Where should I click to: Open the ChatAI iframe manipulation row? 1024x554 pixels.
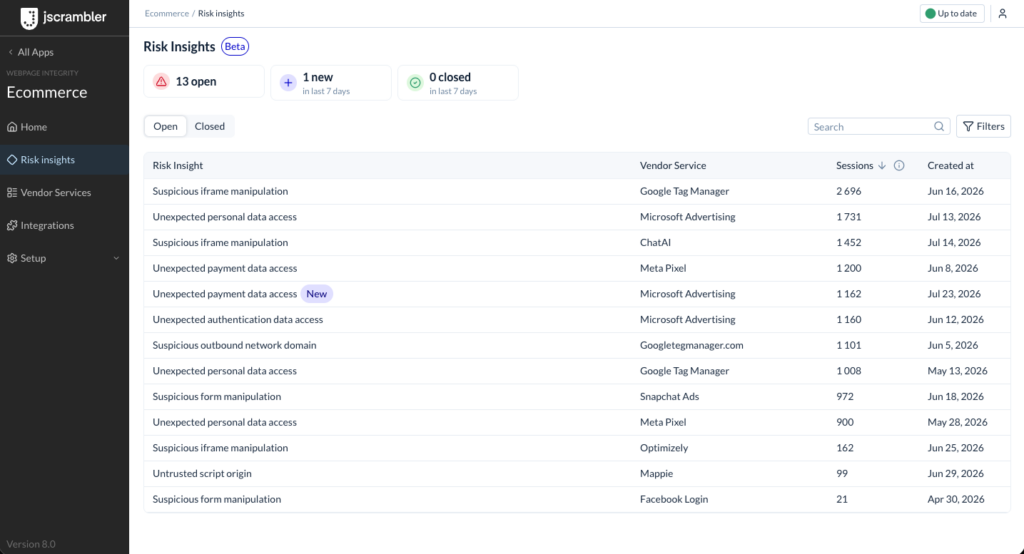coord(577,242)
